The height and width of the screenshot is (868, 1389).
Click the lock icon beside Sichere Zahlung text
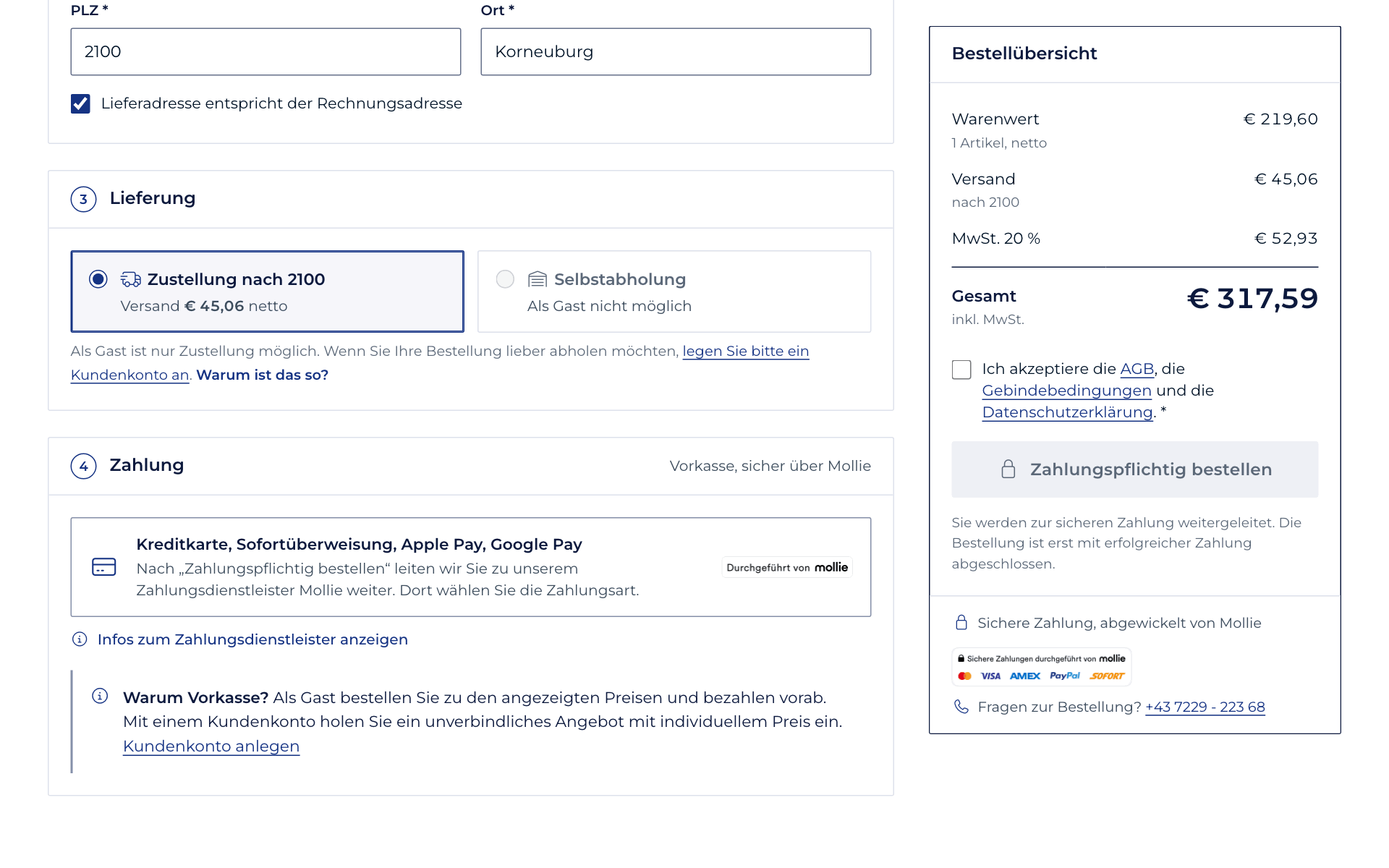pos(961,623)
